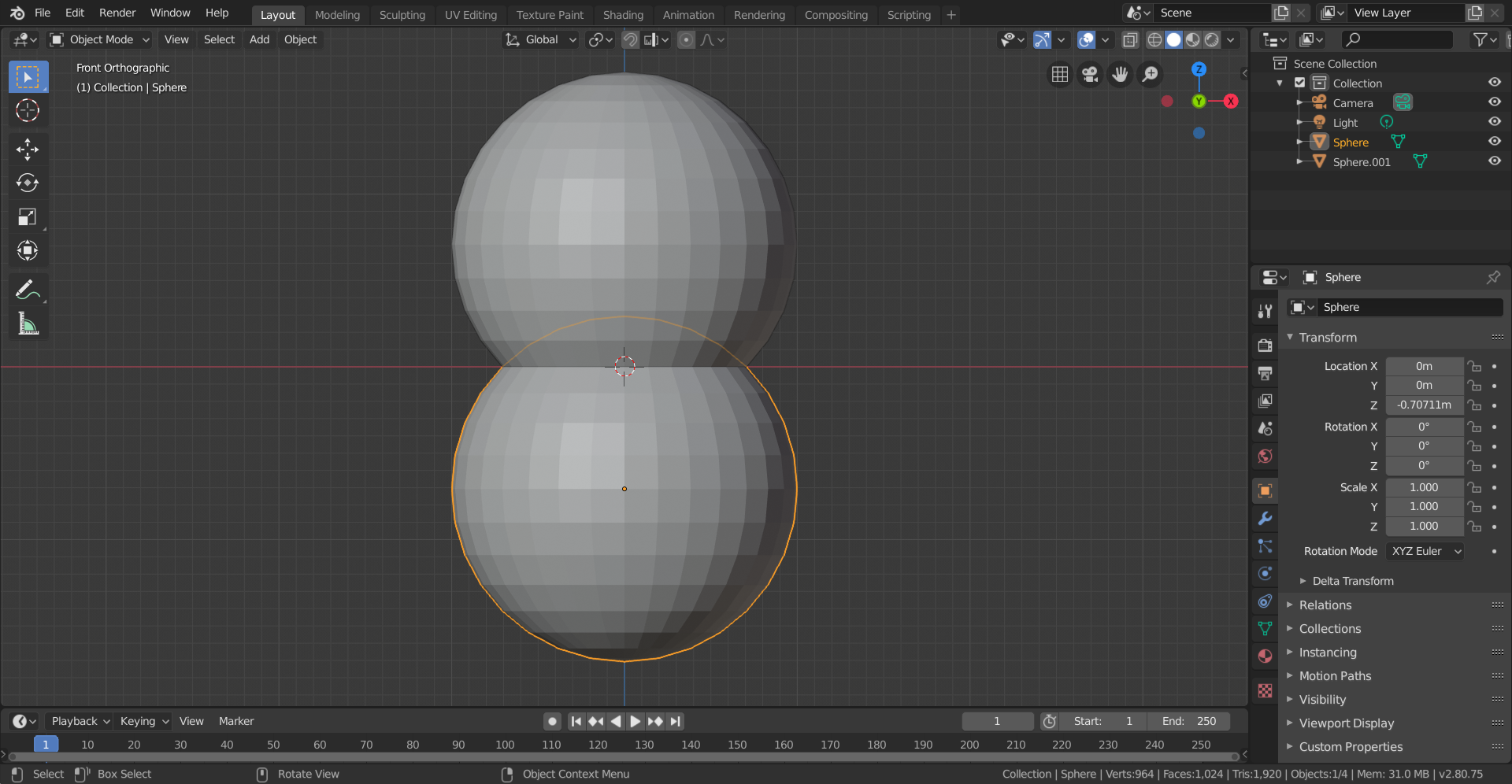
Task: Click the End frame field
Action: coord(1188,722)
